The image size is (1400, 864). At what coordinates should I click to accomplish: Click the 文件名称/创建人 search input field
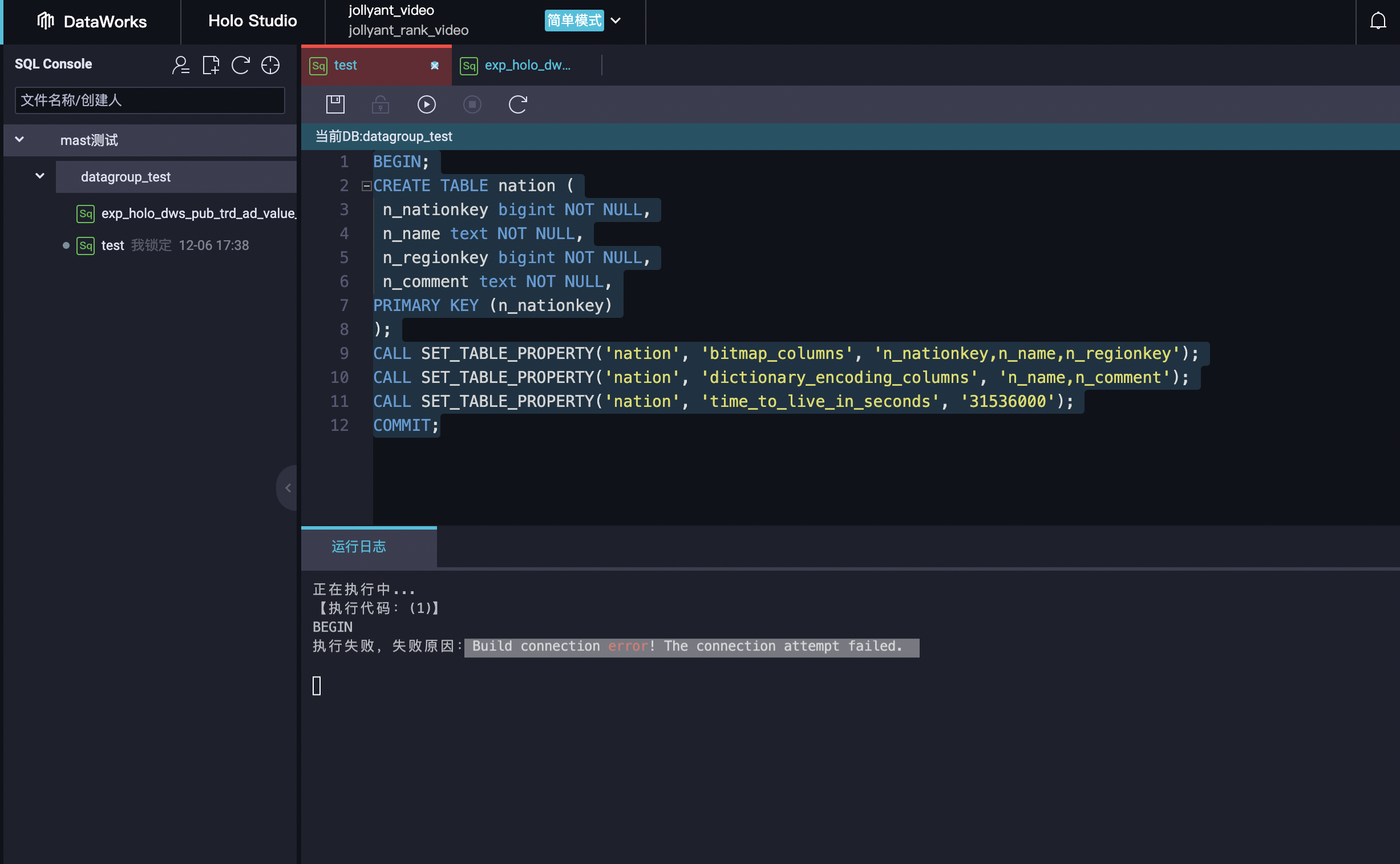click(150, 99)
